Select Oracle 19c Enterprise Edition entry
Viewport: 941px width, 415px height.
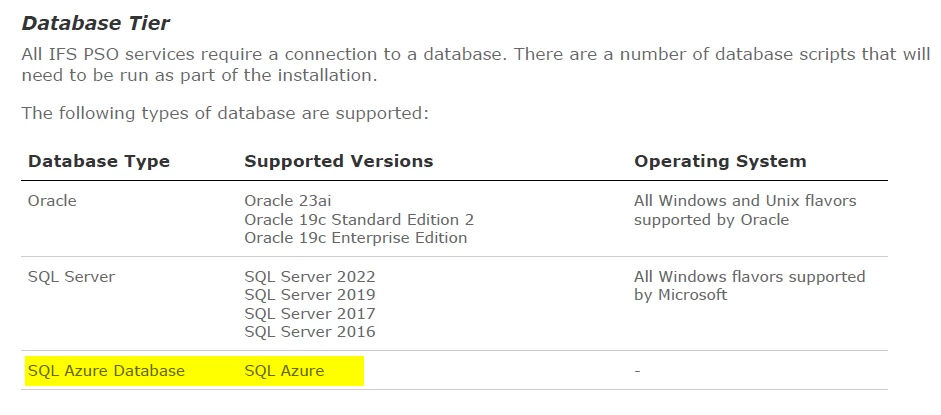(x=355, y=237)
